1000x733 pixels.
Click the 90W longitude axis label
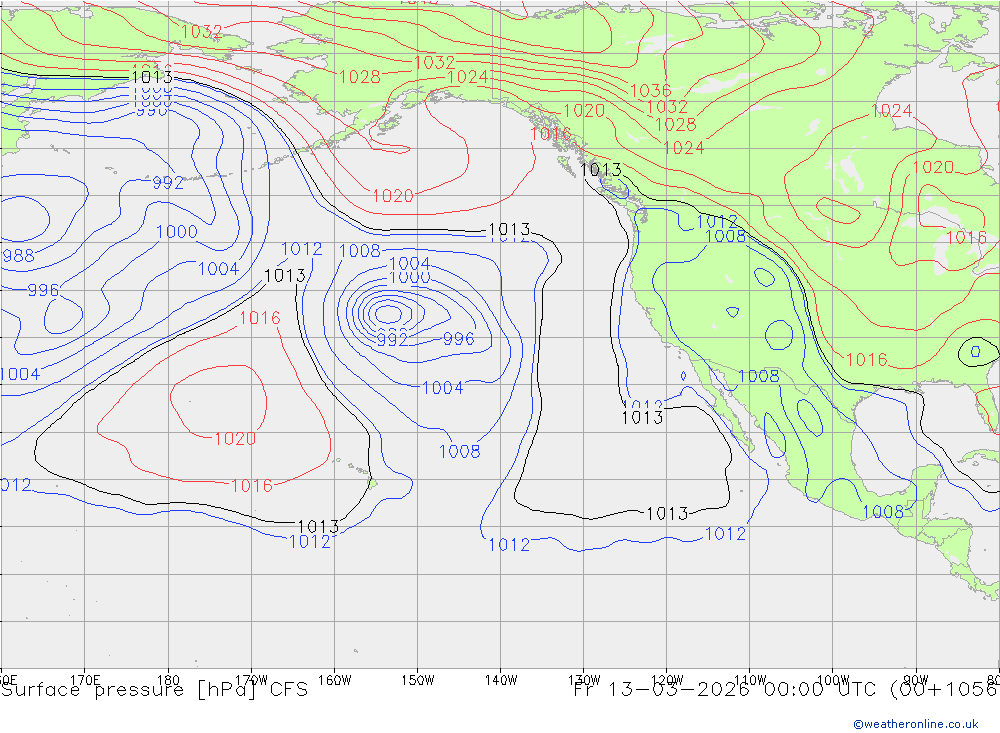pyautogui.click(x=916, y=679)
